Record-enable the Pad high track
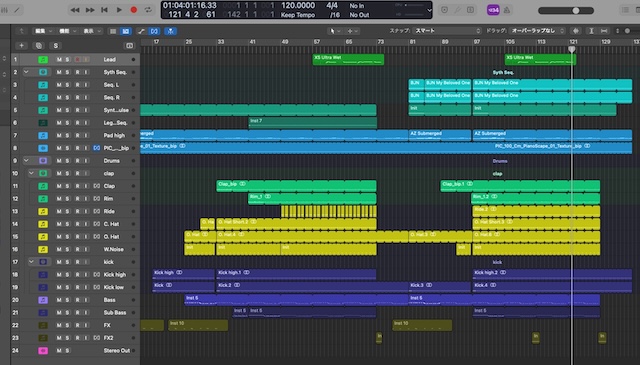 (77, 136)
